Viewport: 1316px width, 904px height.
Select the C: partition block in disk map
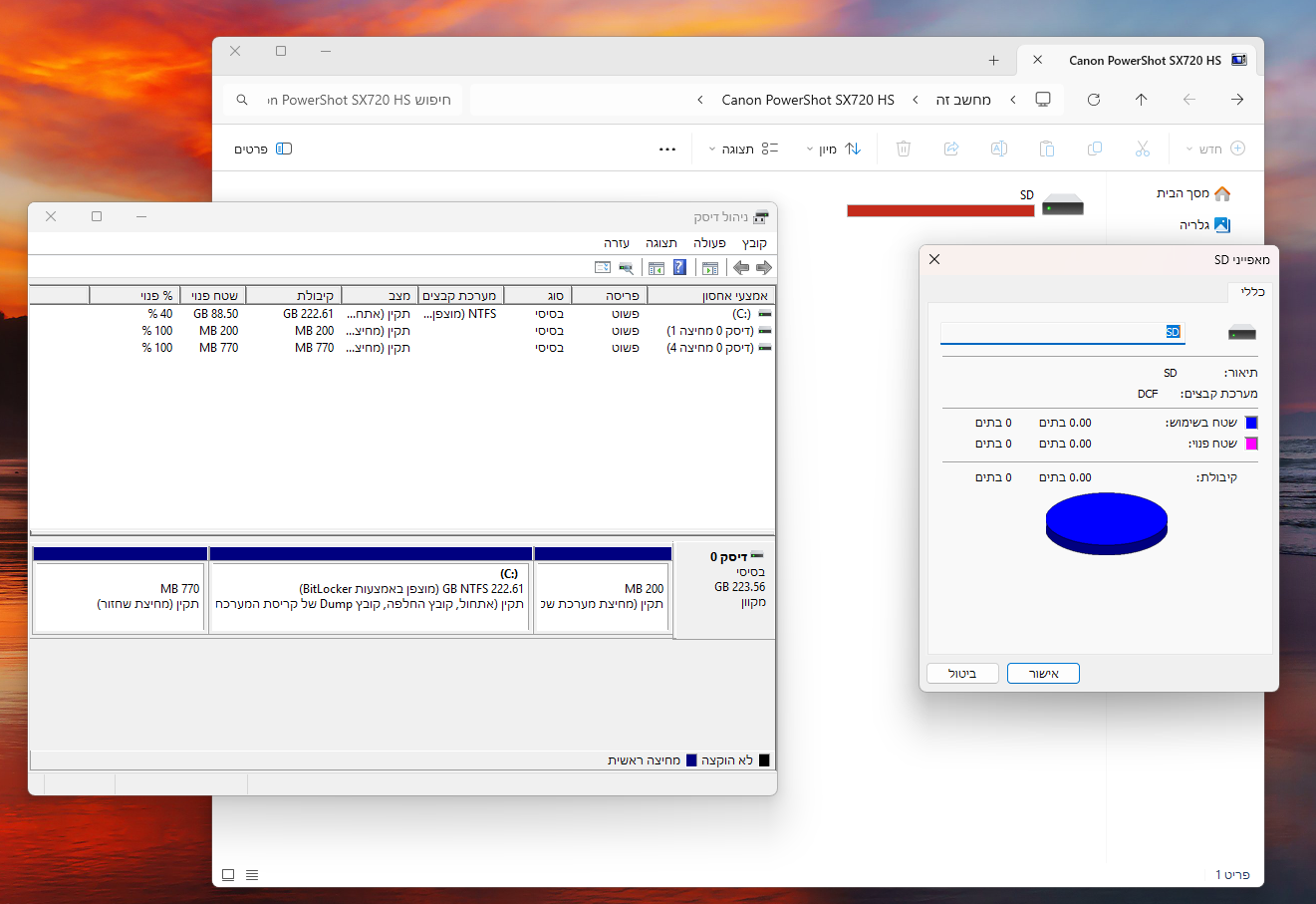coord(371,588)
